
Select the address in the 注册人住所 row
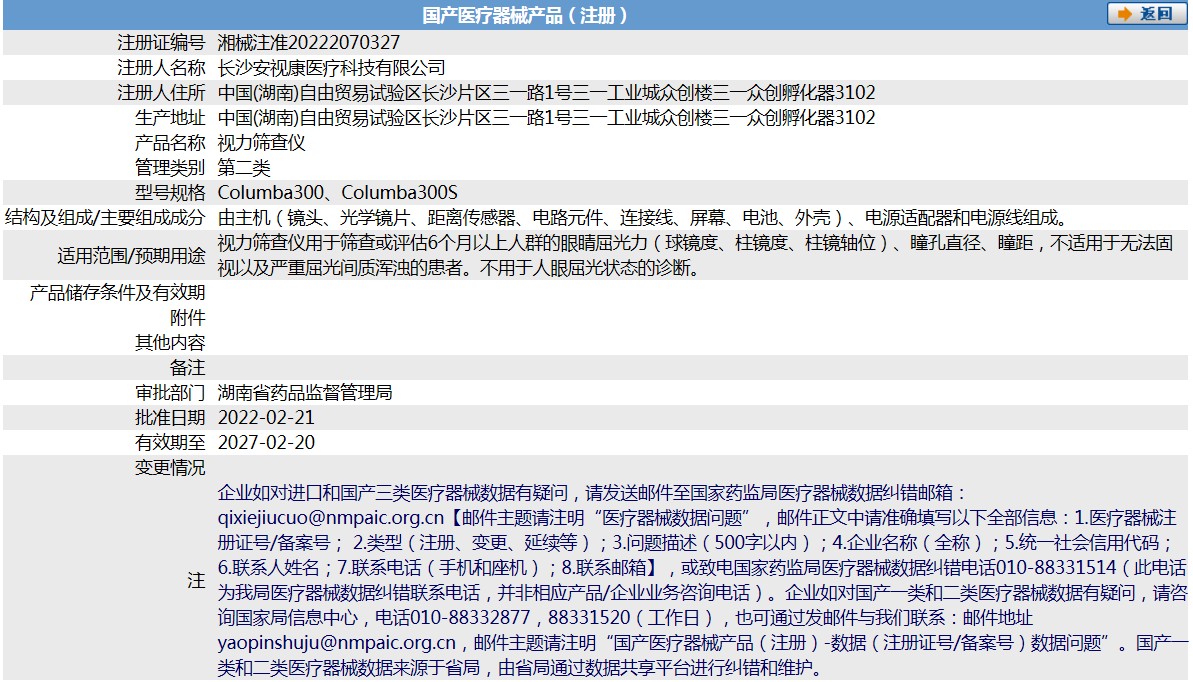coord(546,93)
